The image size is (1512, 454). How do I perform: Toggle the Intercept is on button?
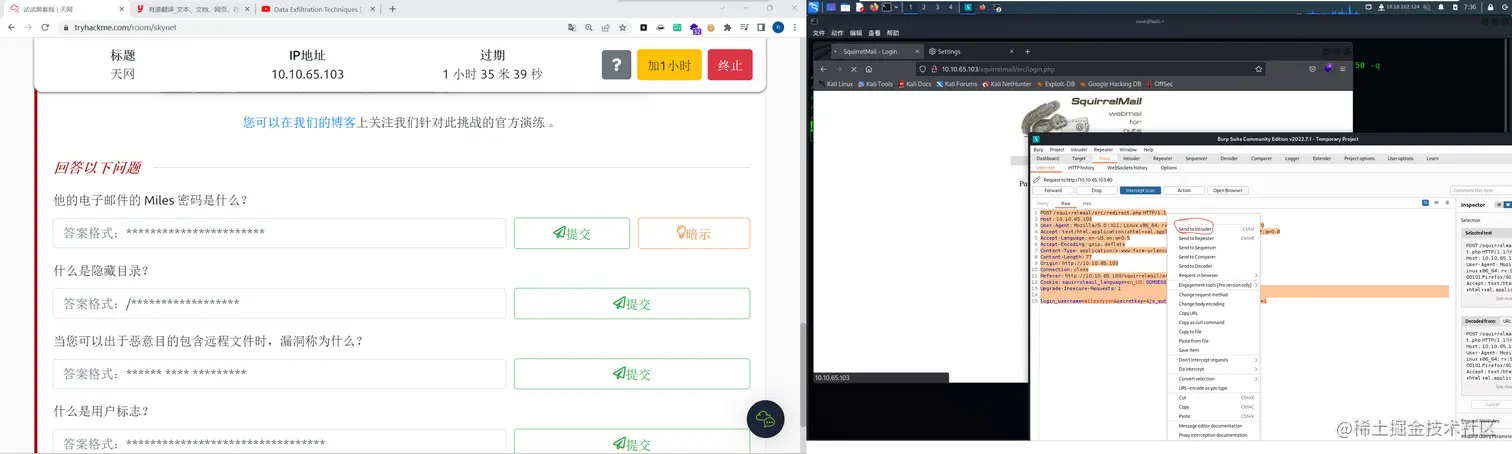[x=1140, y=190]
